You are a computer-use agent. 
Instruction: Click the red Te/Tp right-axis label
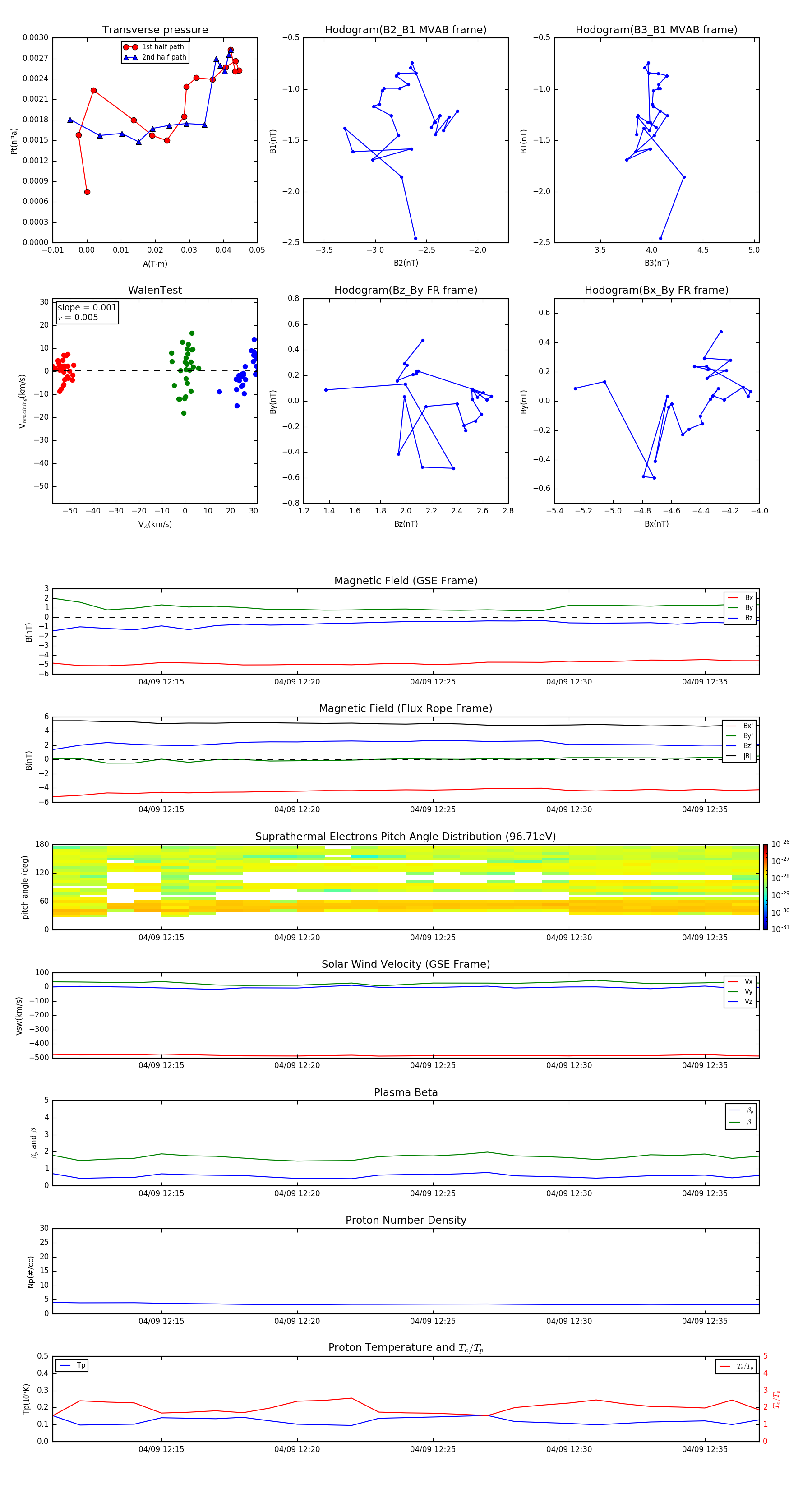777,1399
